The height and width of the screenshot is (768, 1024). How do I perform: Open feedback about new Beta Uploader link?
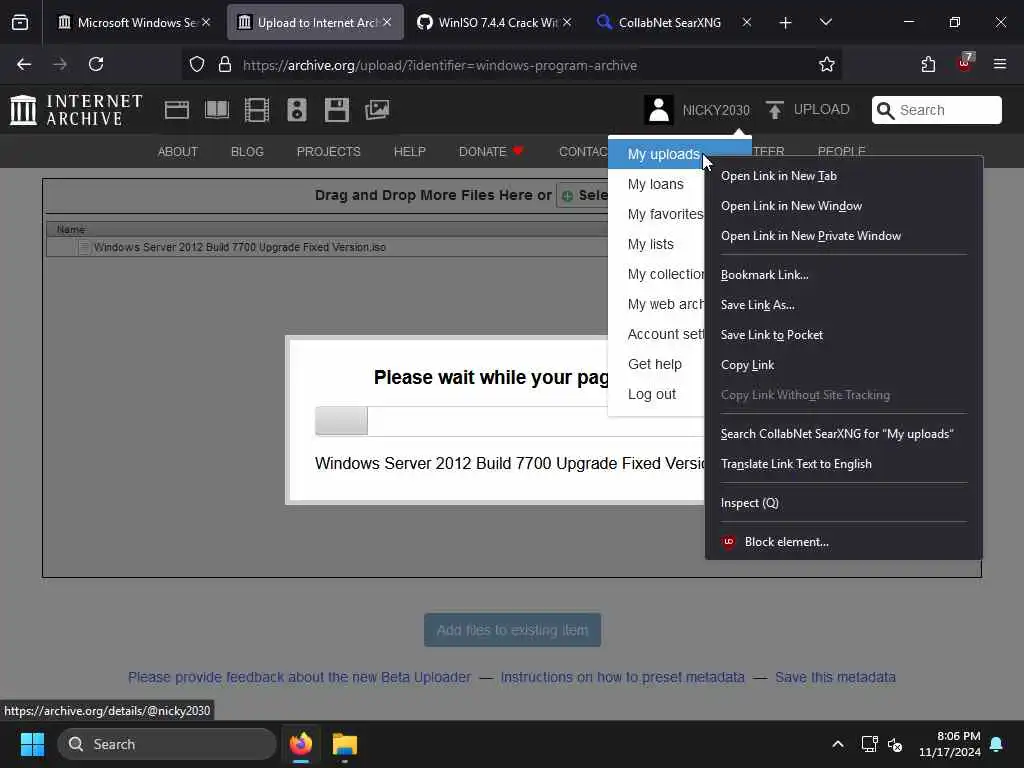299,677
